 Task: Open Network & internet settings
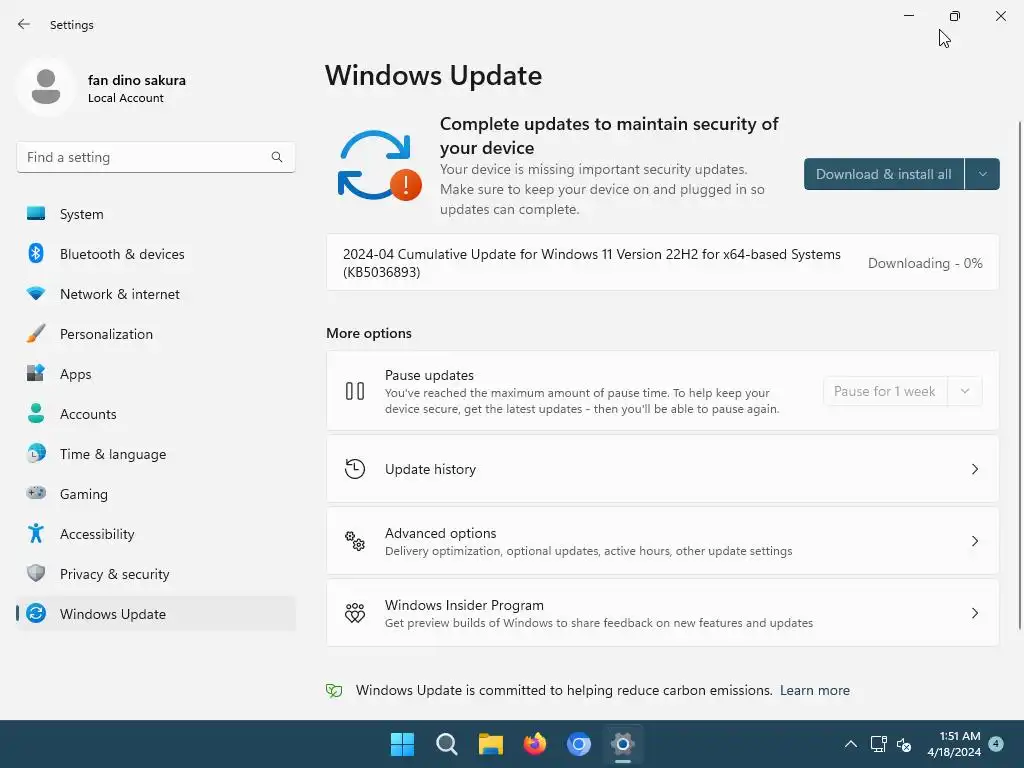(156, 294)
